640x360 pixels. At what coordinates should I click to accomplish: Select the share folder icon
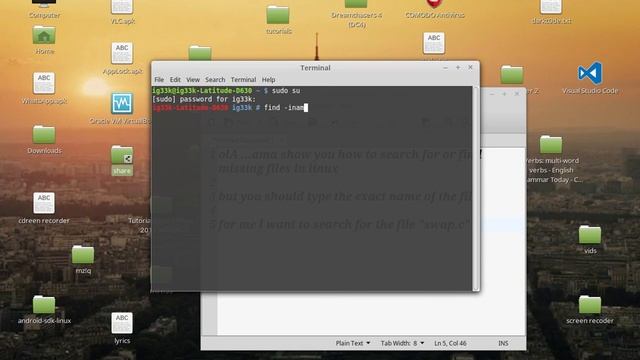coord(122,155)
